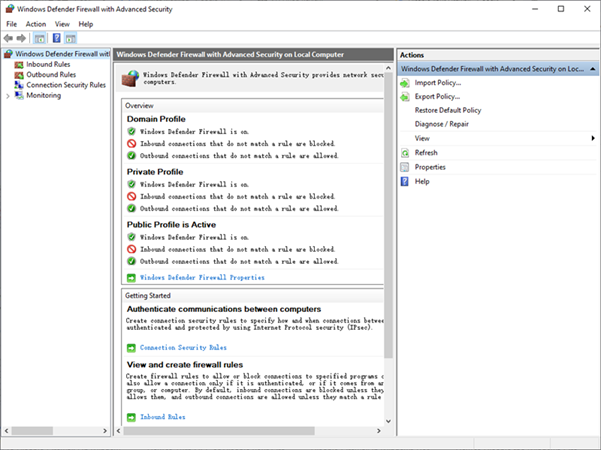Collapse the Actions section header arrow

(x=592, y=69)
